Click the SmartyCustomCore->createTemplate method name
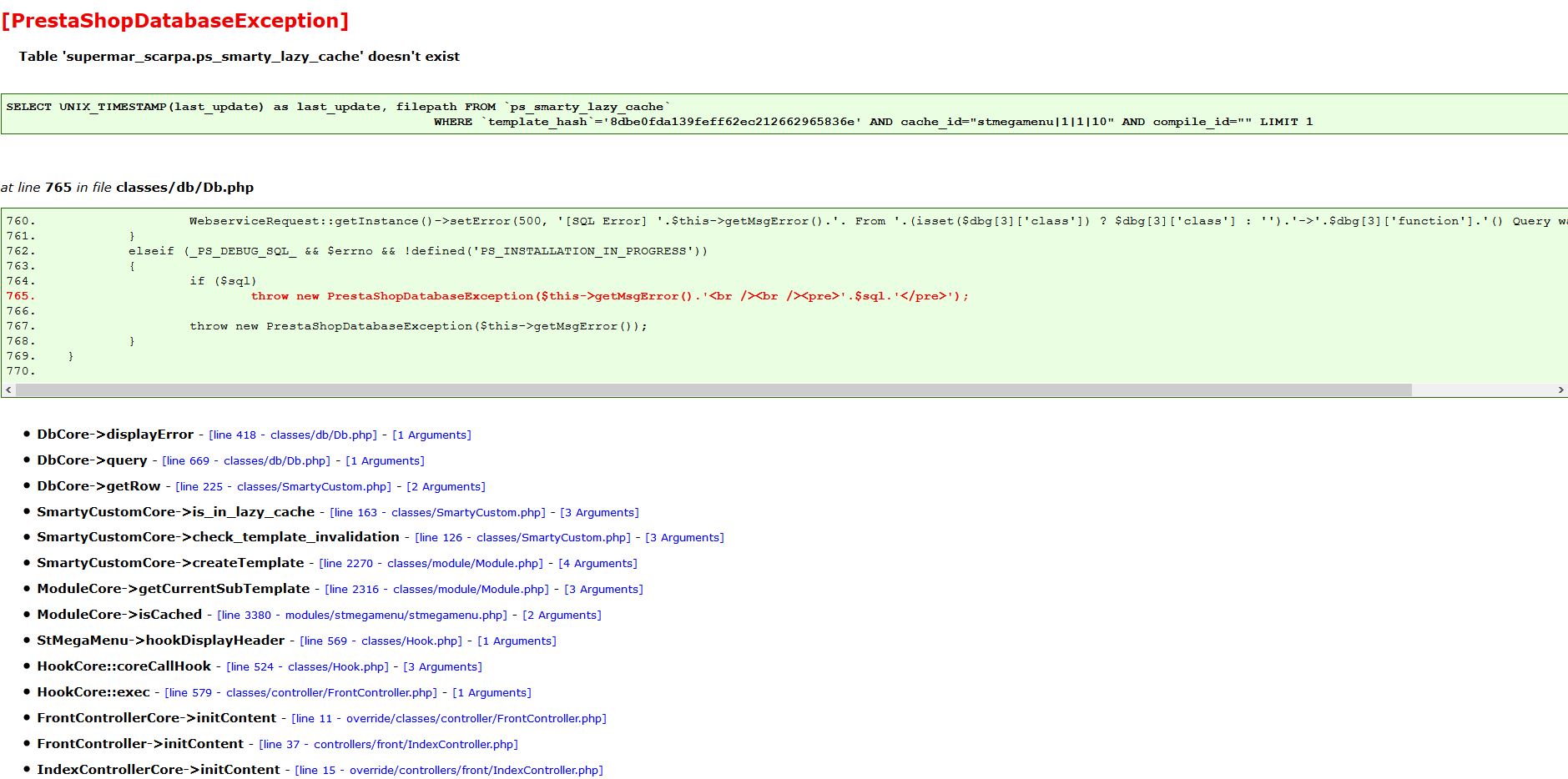 (x=170, y=563)
